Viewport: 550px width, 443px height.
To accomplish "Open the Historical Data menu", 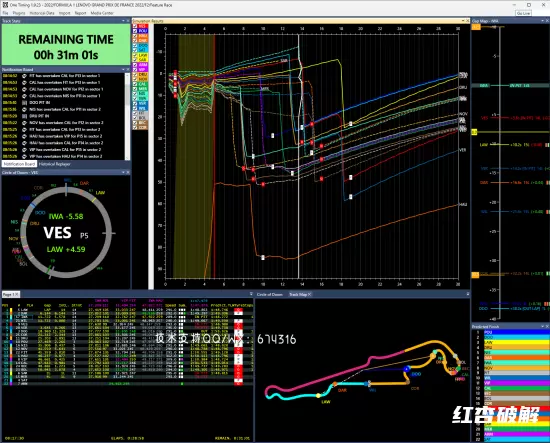I will coord(42,13).
